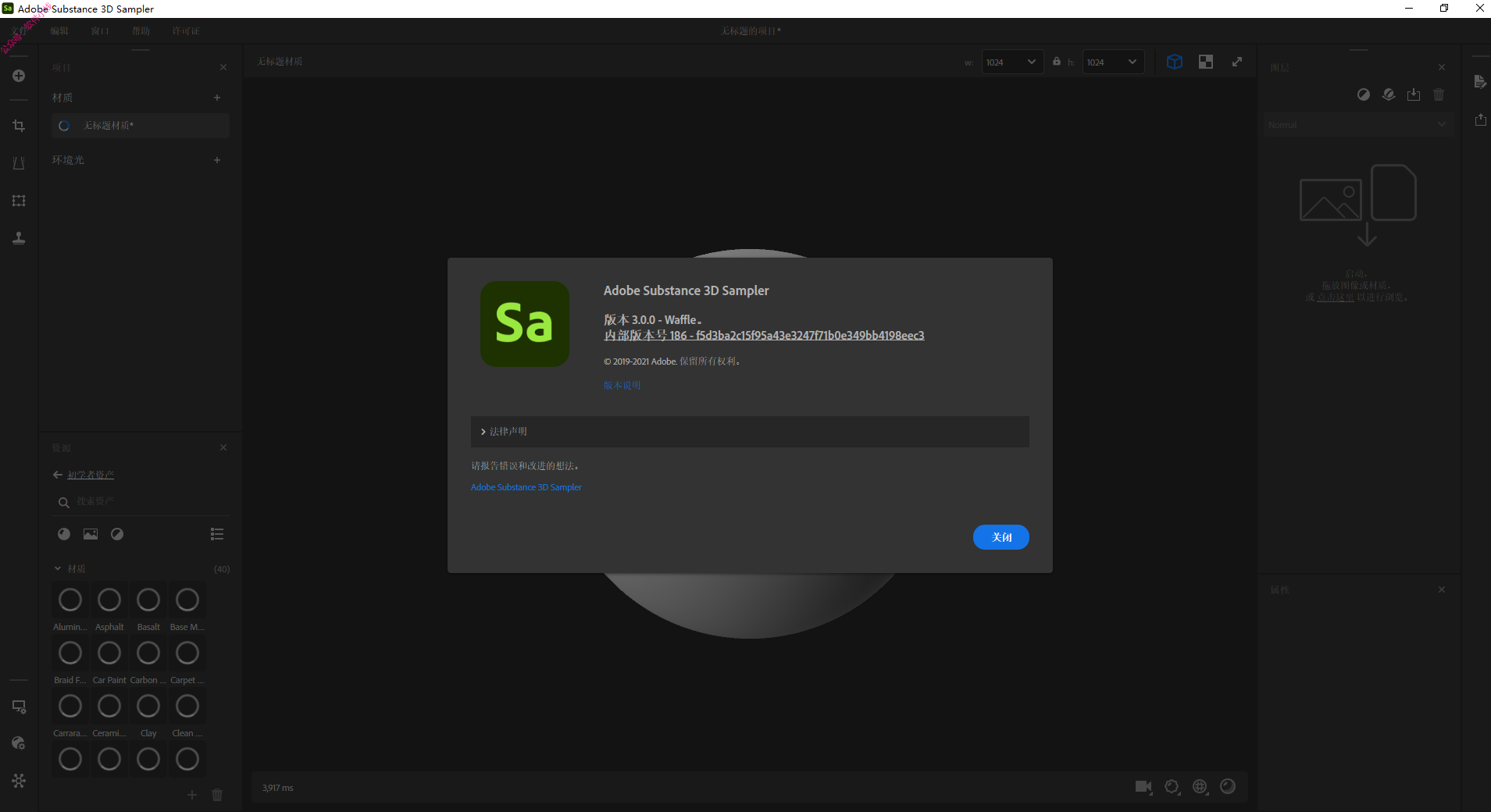Filter assets by filters half-circle icon

click(117, 534)
